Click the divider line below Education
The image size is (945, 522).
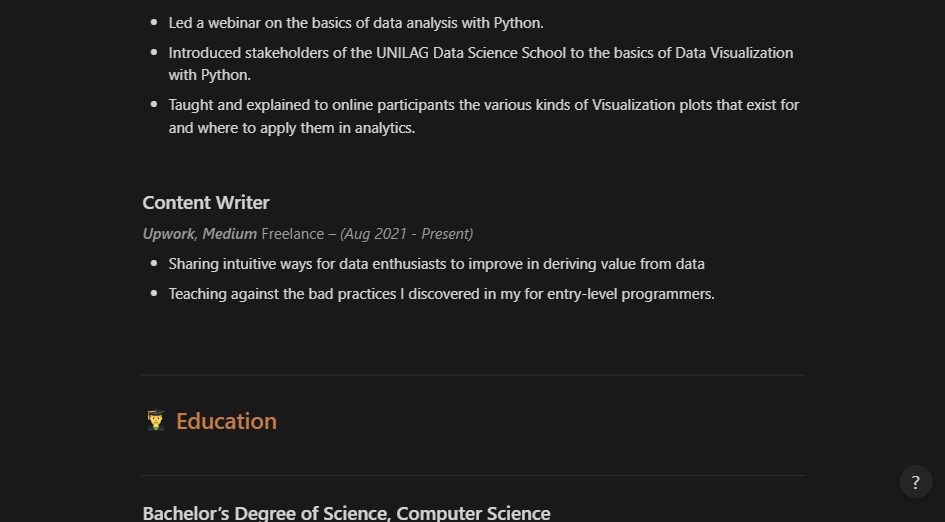coord(472,475)
